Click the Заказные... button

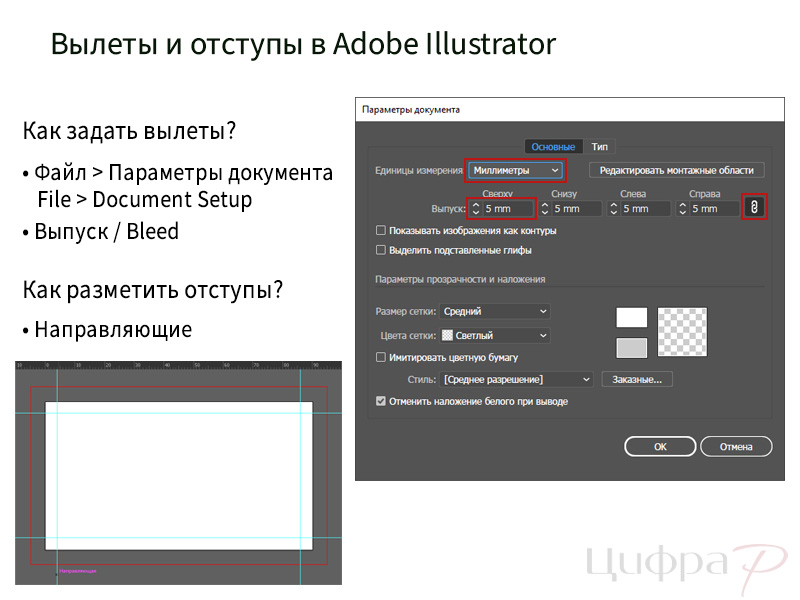637,380
